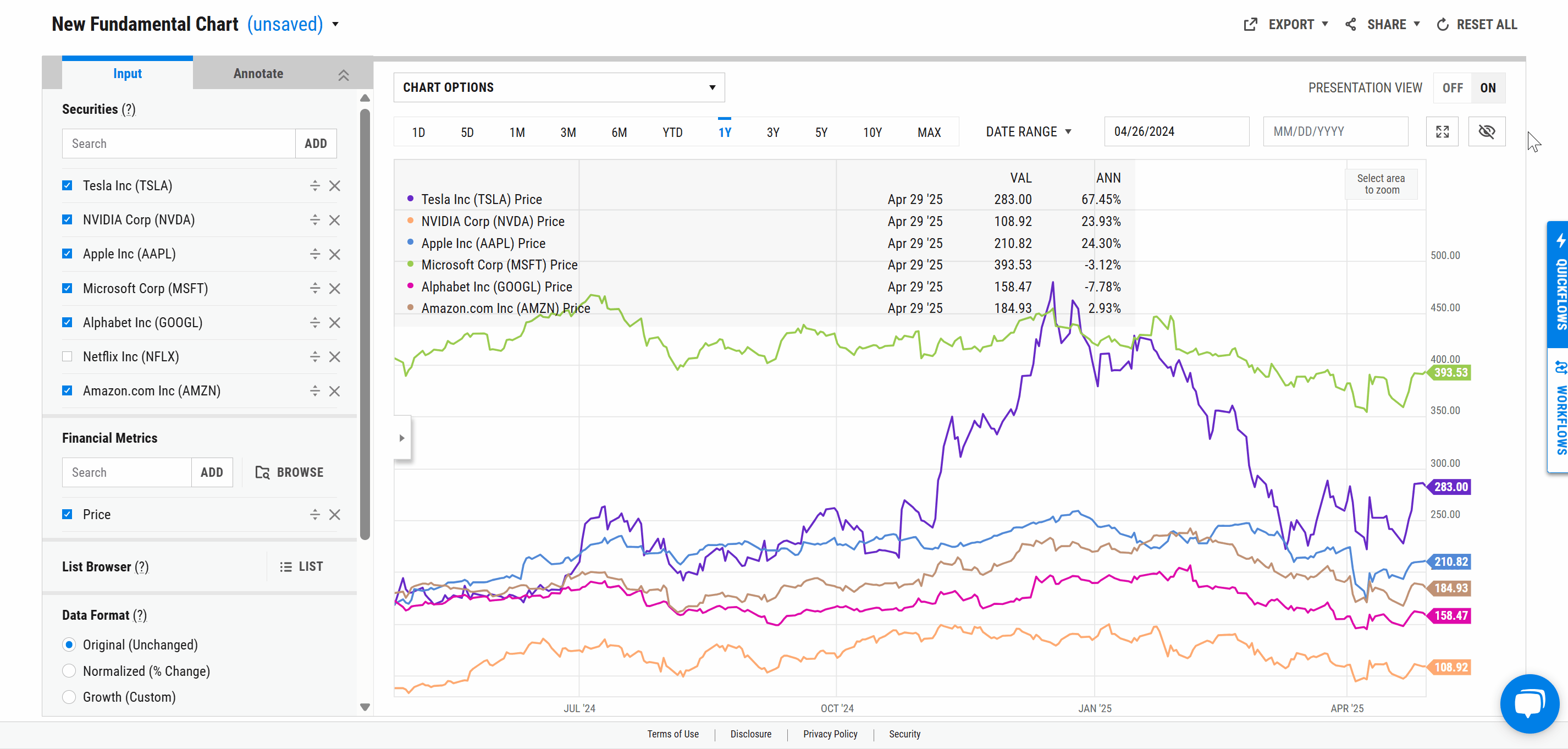Click the start date field 04/26/2024

pyautogui.click(x=1177, y=131)
